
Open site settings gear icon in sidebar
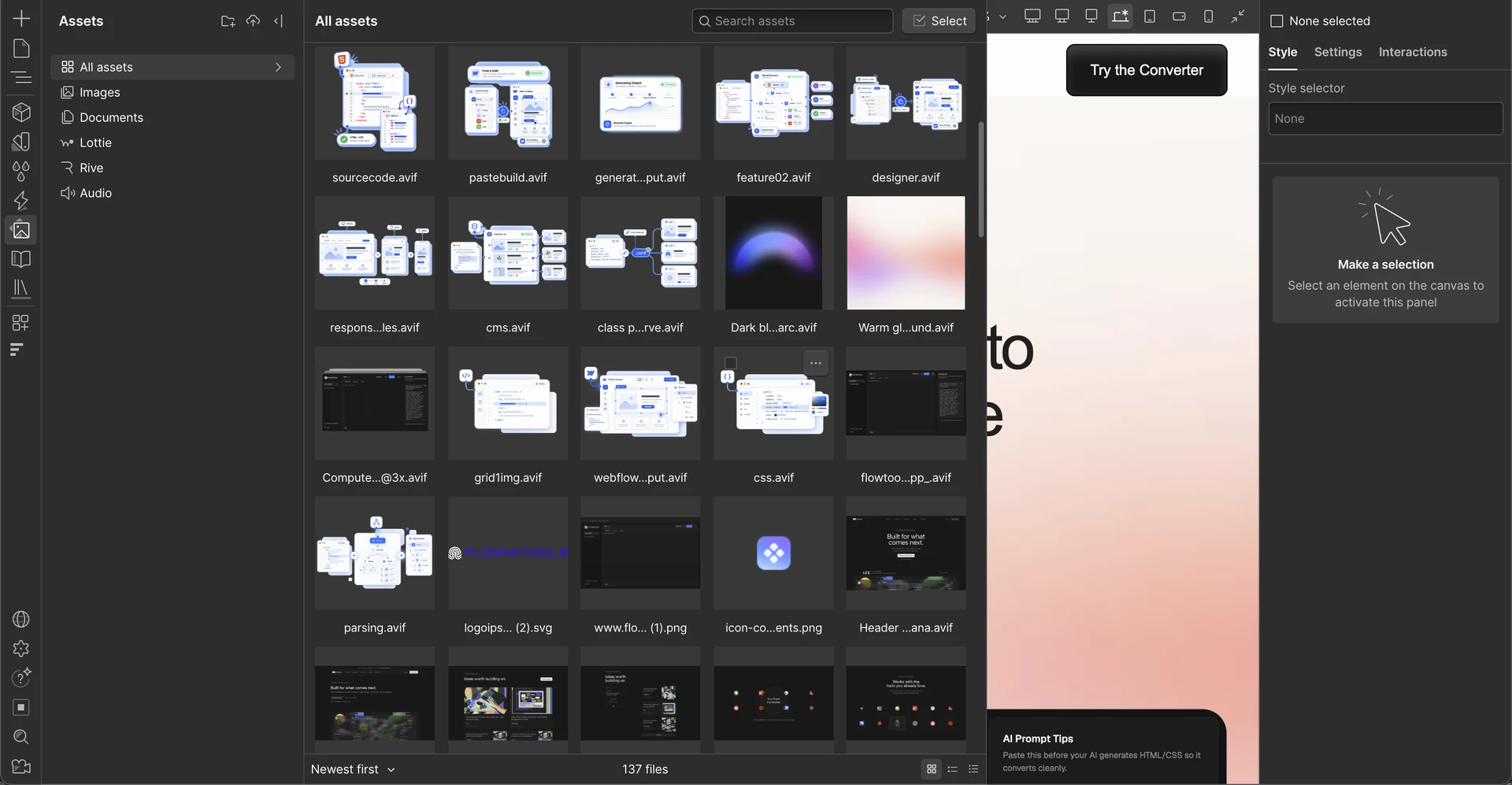[21, 648]
